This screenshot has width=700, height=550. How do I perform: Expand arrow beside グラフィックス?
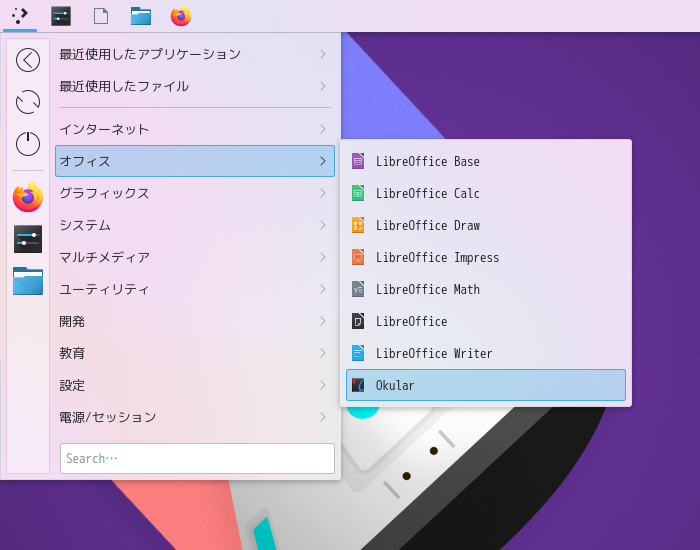pyautogui.click(x=323, y=193)
